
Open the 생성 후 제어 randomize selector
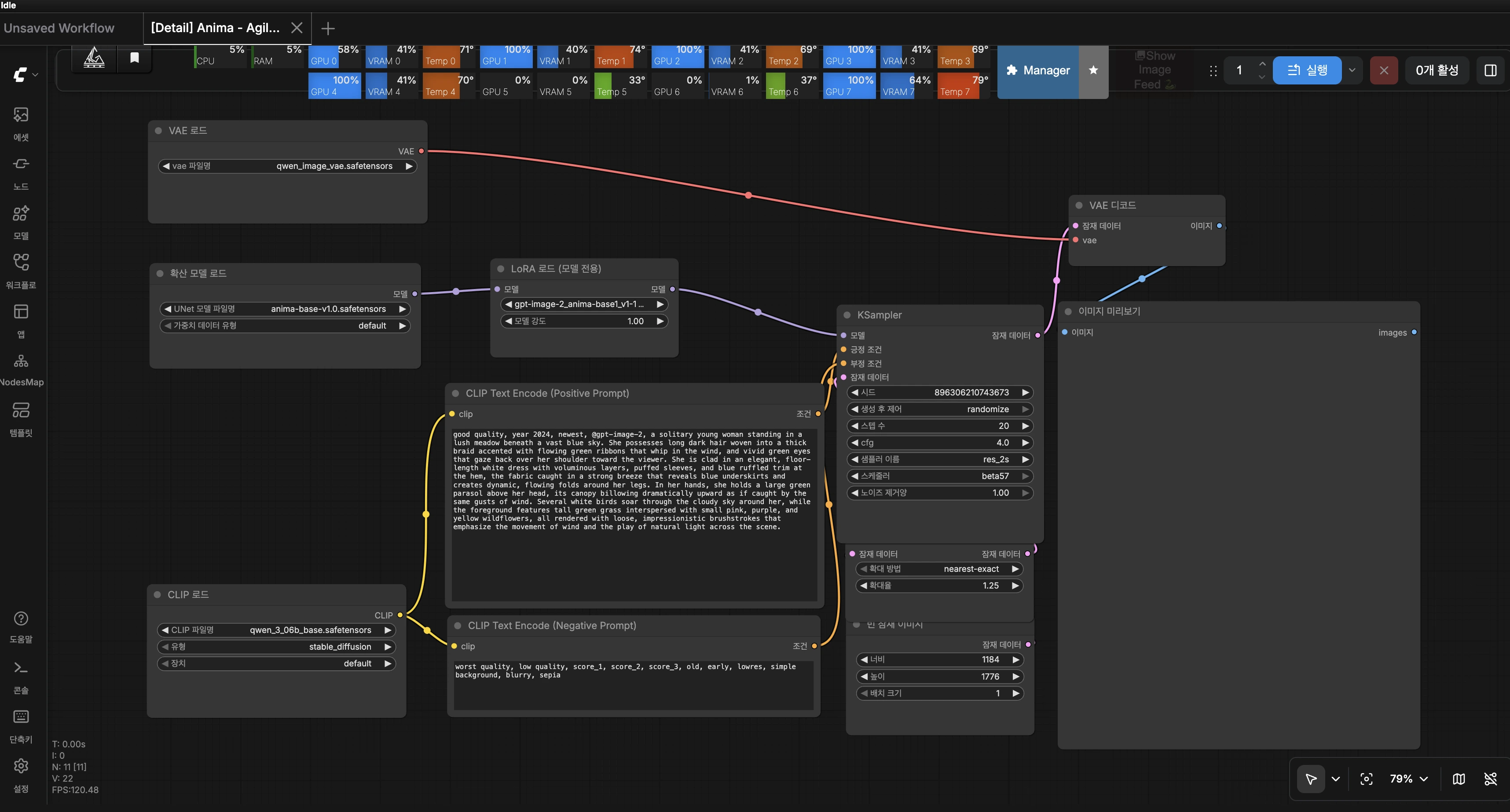point(940,409)
